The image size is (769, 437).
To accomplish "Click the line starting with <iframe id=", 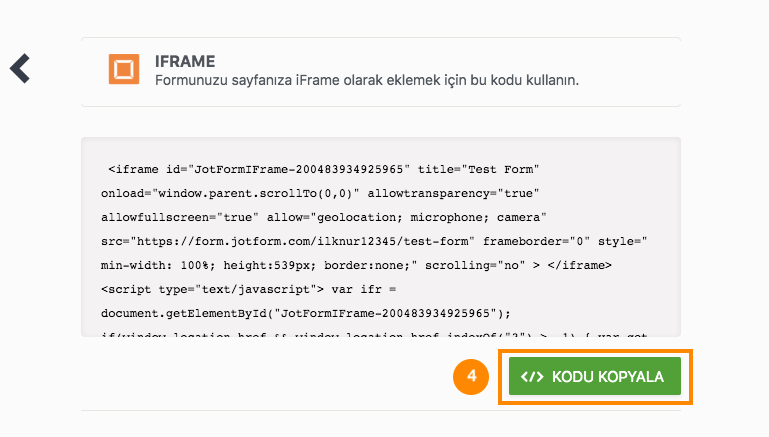I will coord(324,169).
